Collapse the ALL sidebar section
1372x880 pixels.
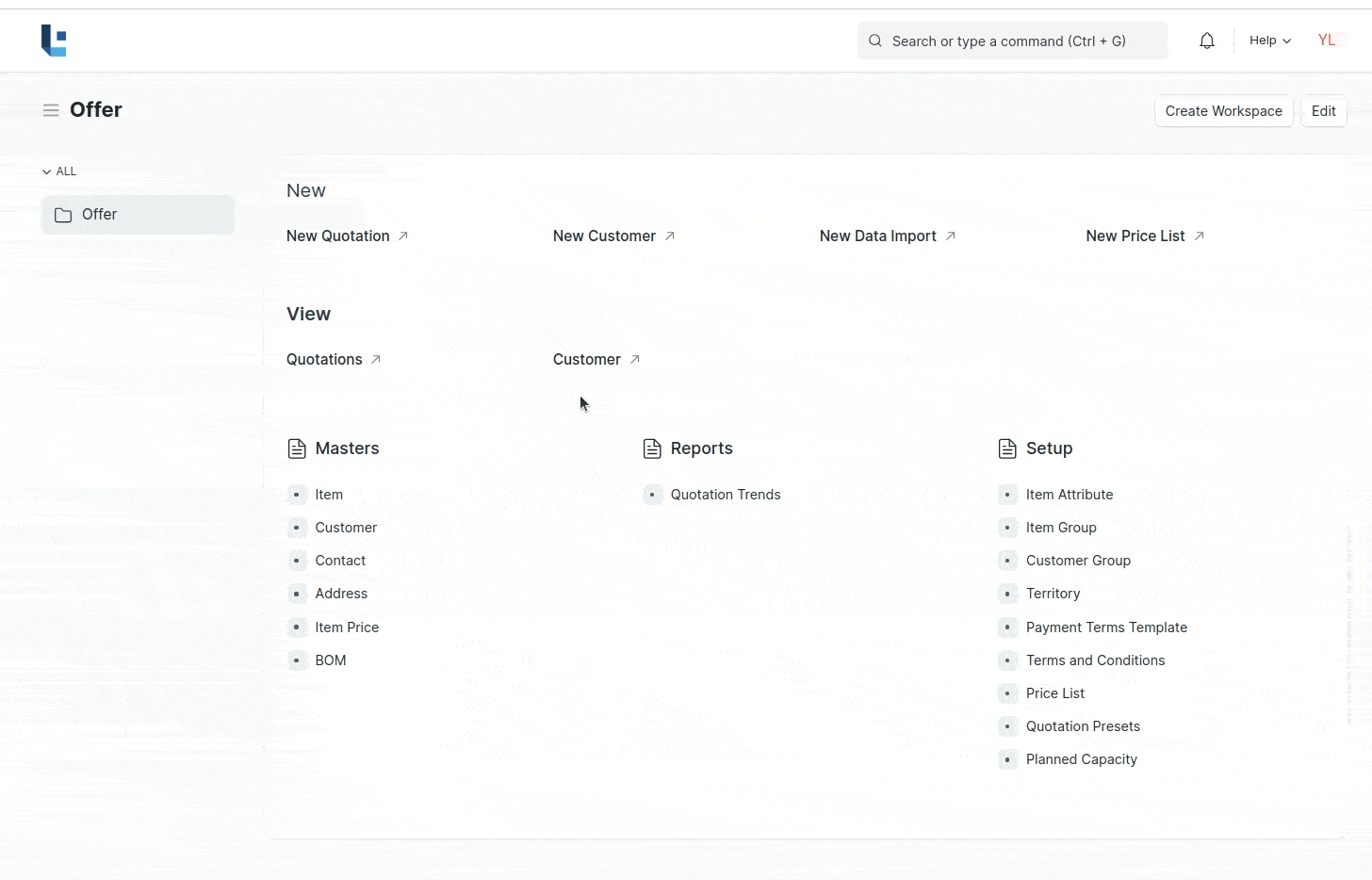(59, 171)
